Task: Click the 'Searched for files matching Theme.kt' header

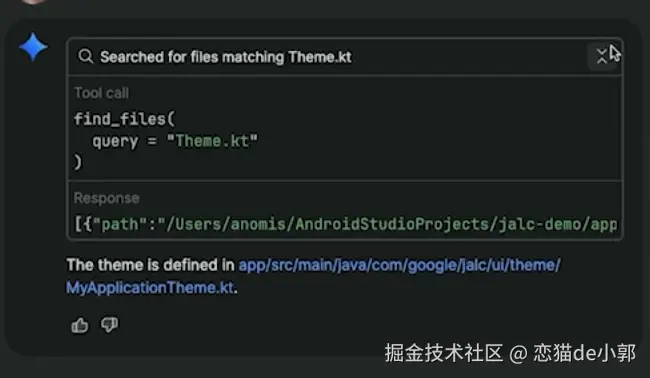Action: tap(226, 57)
